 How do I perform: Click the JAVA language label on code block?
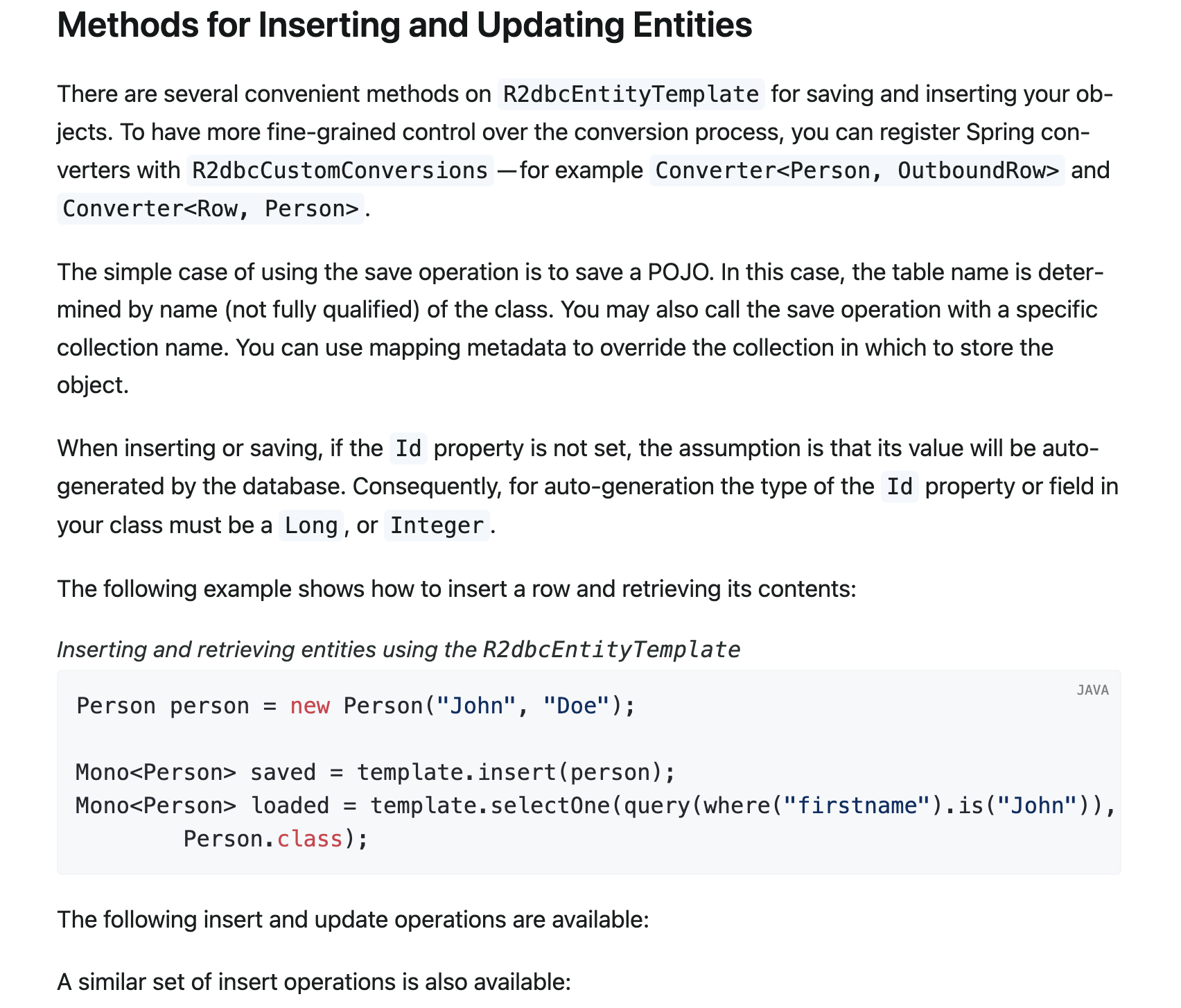point(1092,690)
